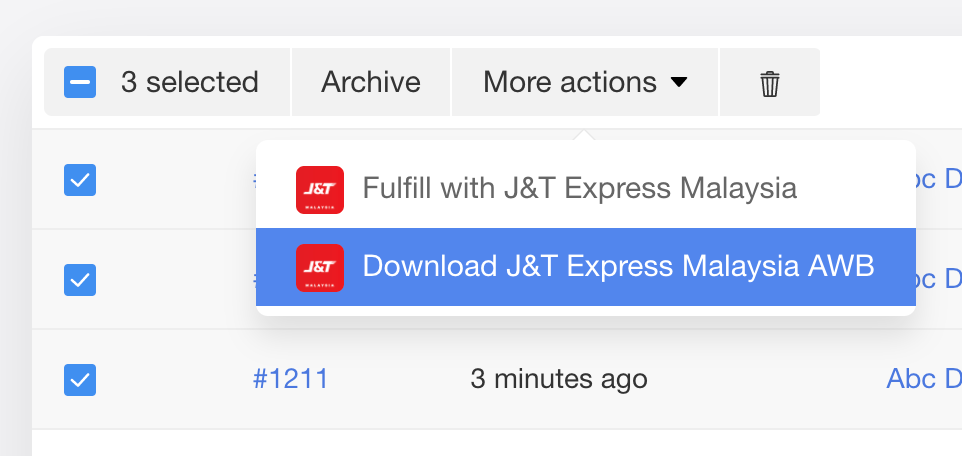This screenshot has height=456, width=962.
Task: Select Download J&T Express Malaysia AWB
Action: [586, 267]
